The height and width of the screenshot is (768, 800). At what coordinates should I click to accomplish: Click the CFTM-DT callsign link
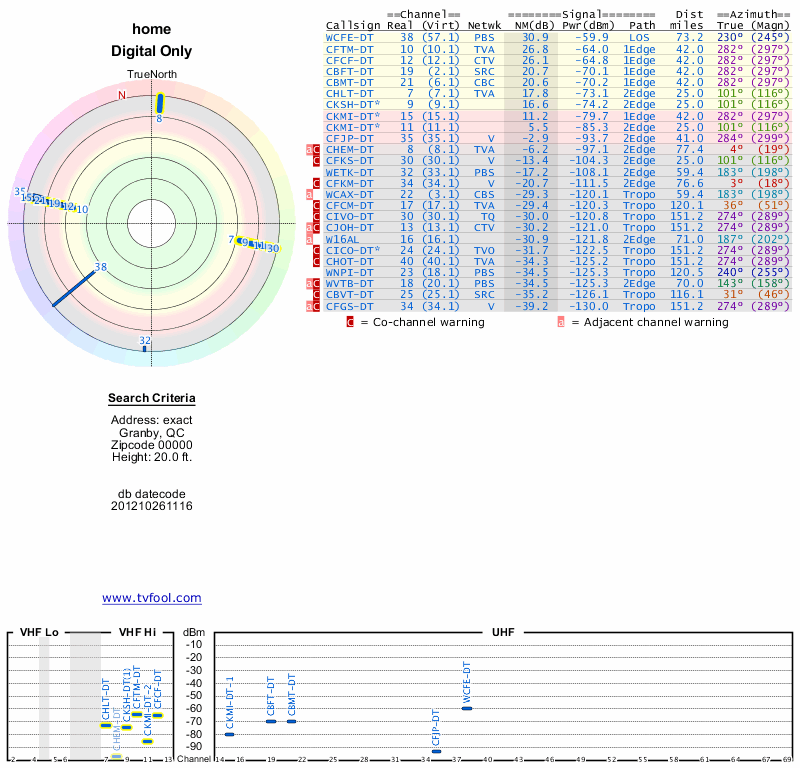pyautogui.click(x=349, y=49)
